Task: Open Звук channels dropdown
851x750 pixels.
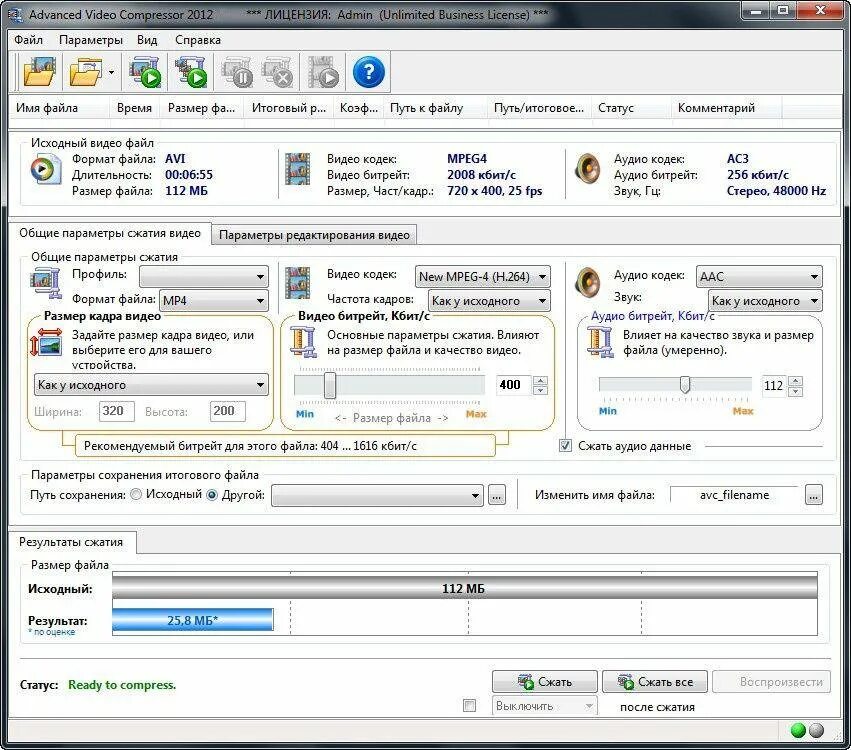Action: tap(765, 301)
